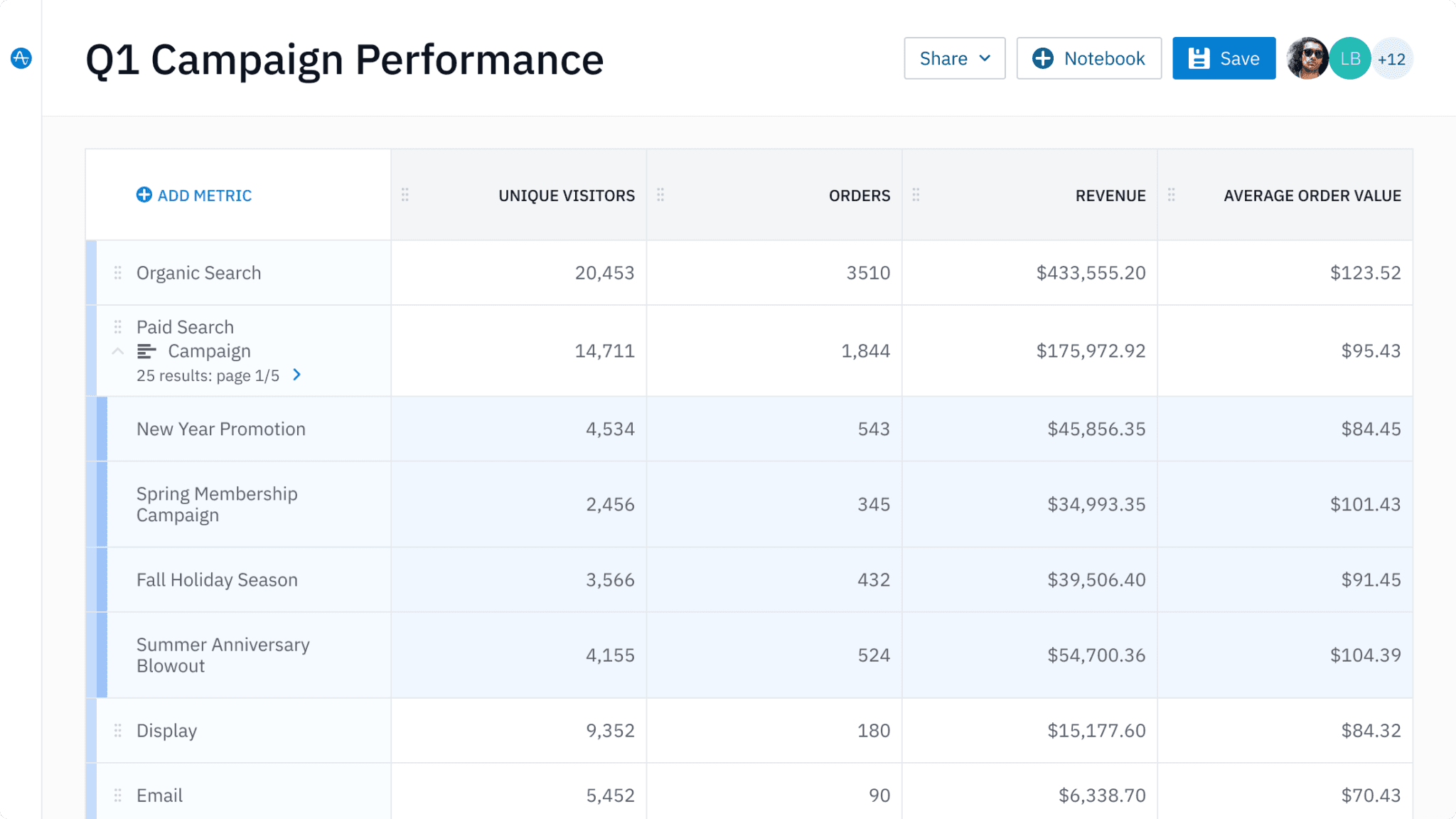Click the Campaign breakdown bars icon

coord(146,351)
